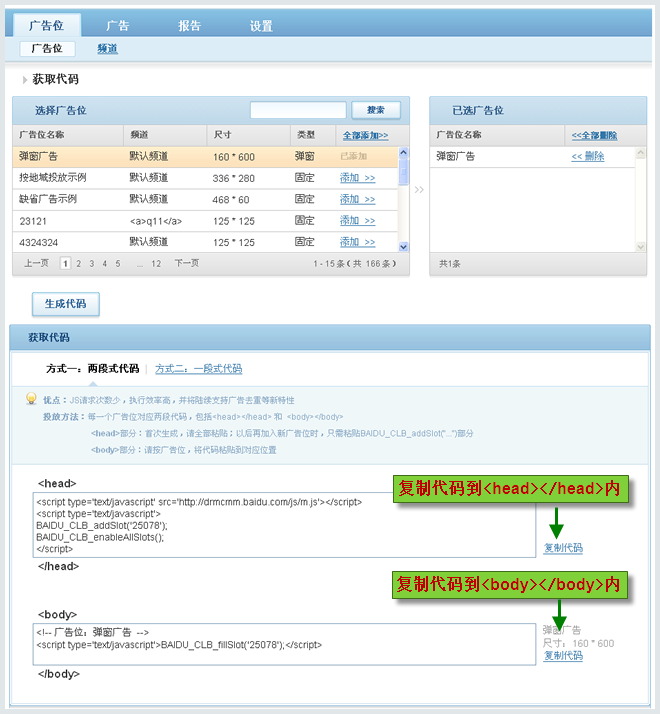Viewport: 660px width, 714px height.
Task: Click the 按地域投放示例 slot name
Action: point(52,178)
